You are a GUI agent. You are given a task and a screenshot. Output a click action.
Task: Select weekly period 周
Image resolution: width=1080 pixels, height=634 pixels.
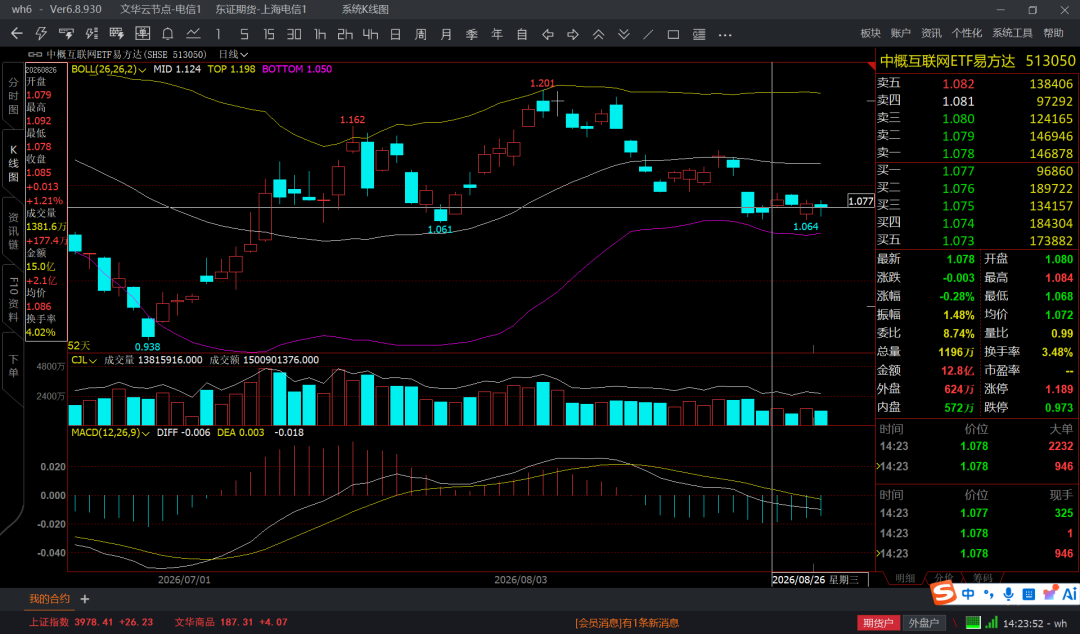[421, 34]
